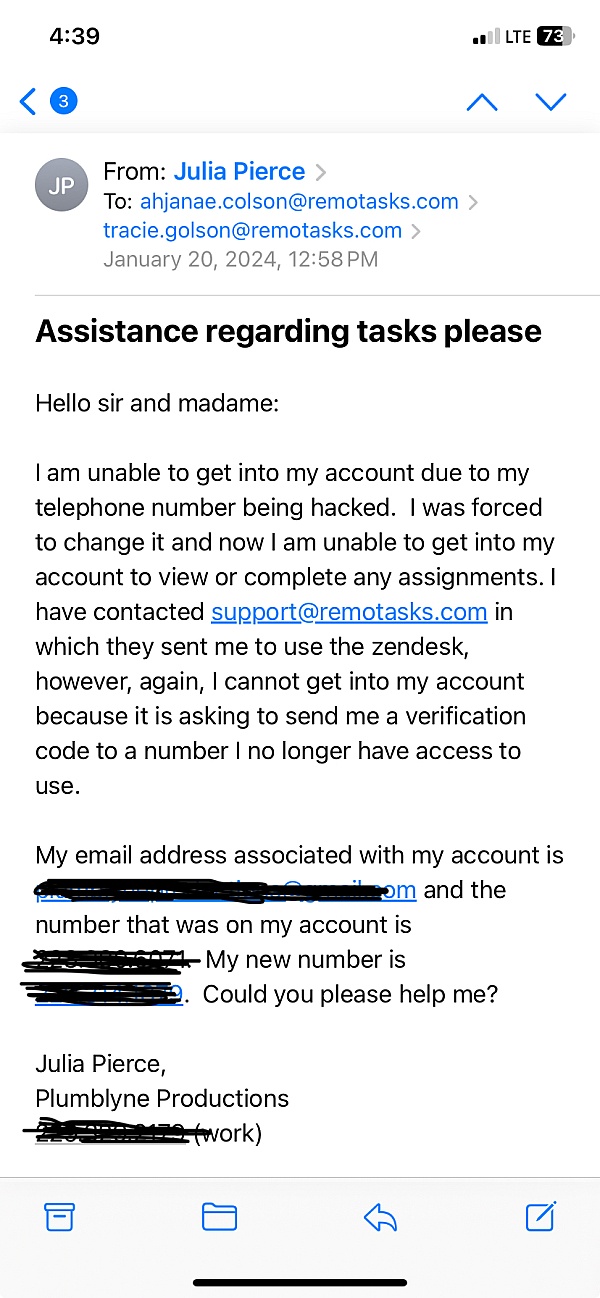This screenshot has width=600, height=1298.
Task: Tap the status bar time 4:39
Action: 74,36
